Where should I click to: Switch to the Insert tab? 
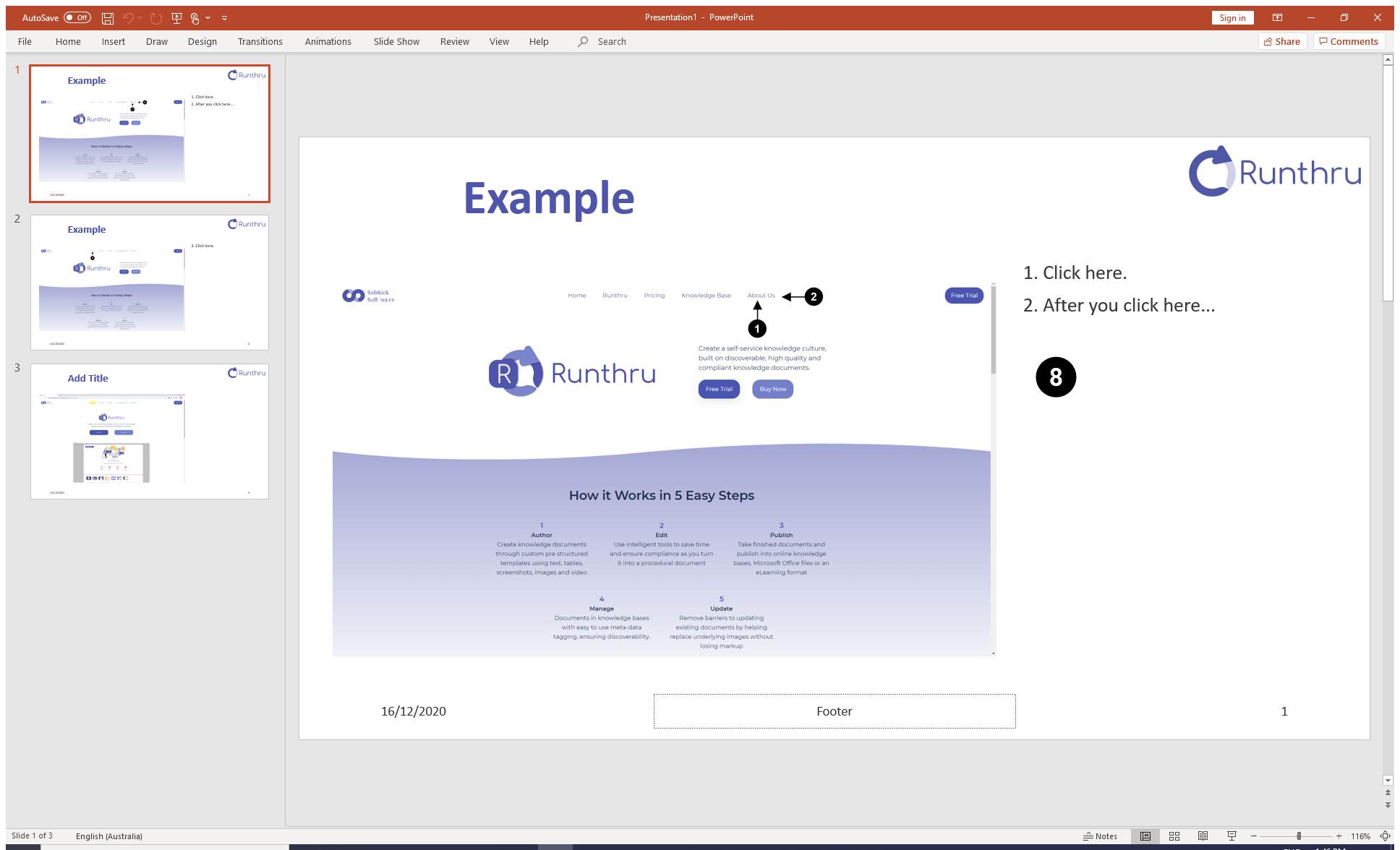click(114, 41)
